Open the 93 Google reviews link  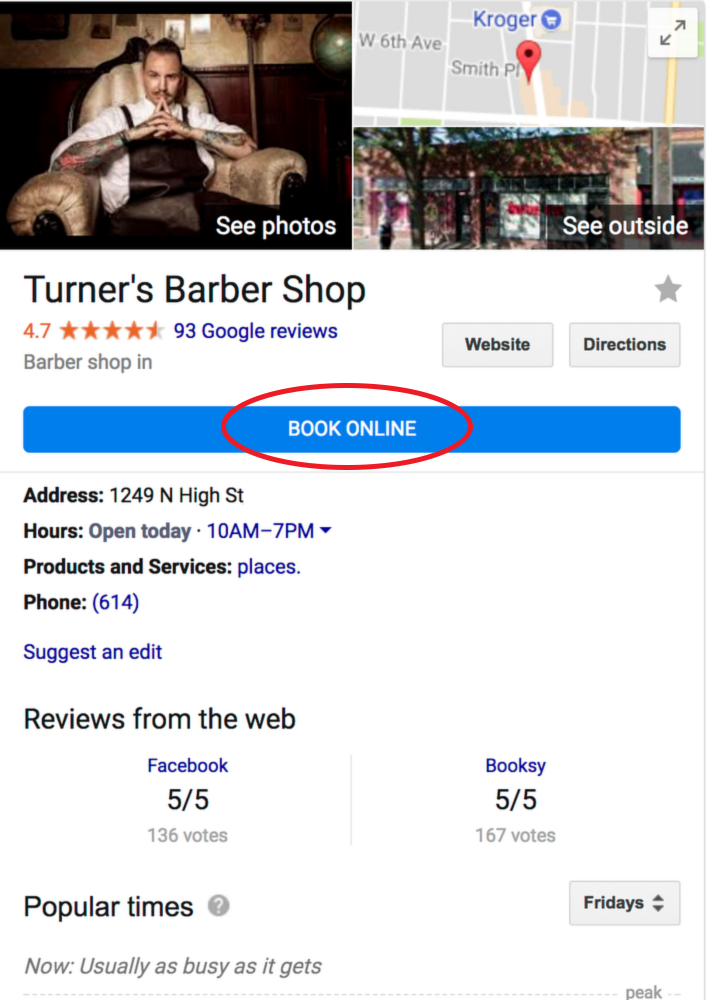point(256,331)
